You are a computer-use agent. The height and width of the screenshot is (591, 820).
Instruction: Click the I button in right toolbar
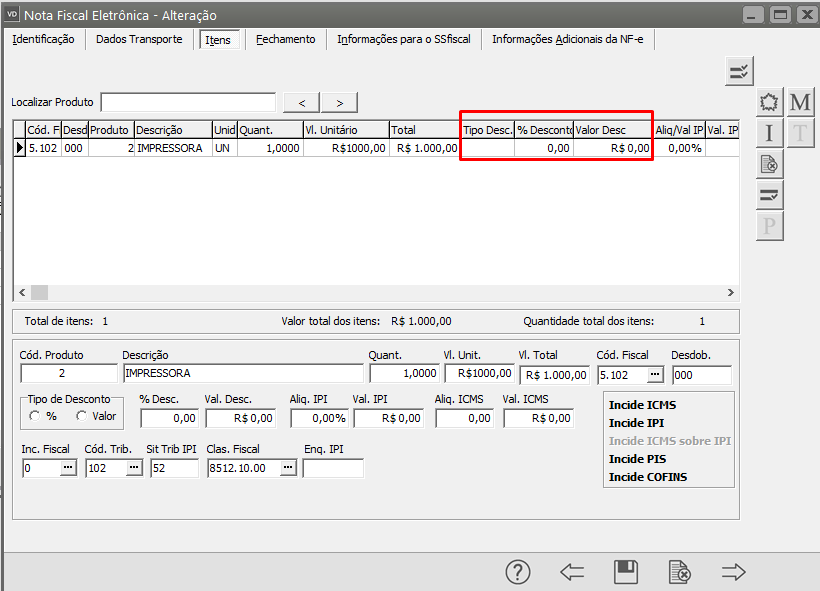click(769, 133)
